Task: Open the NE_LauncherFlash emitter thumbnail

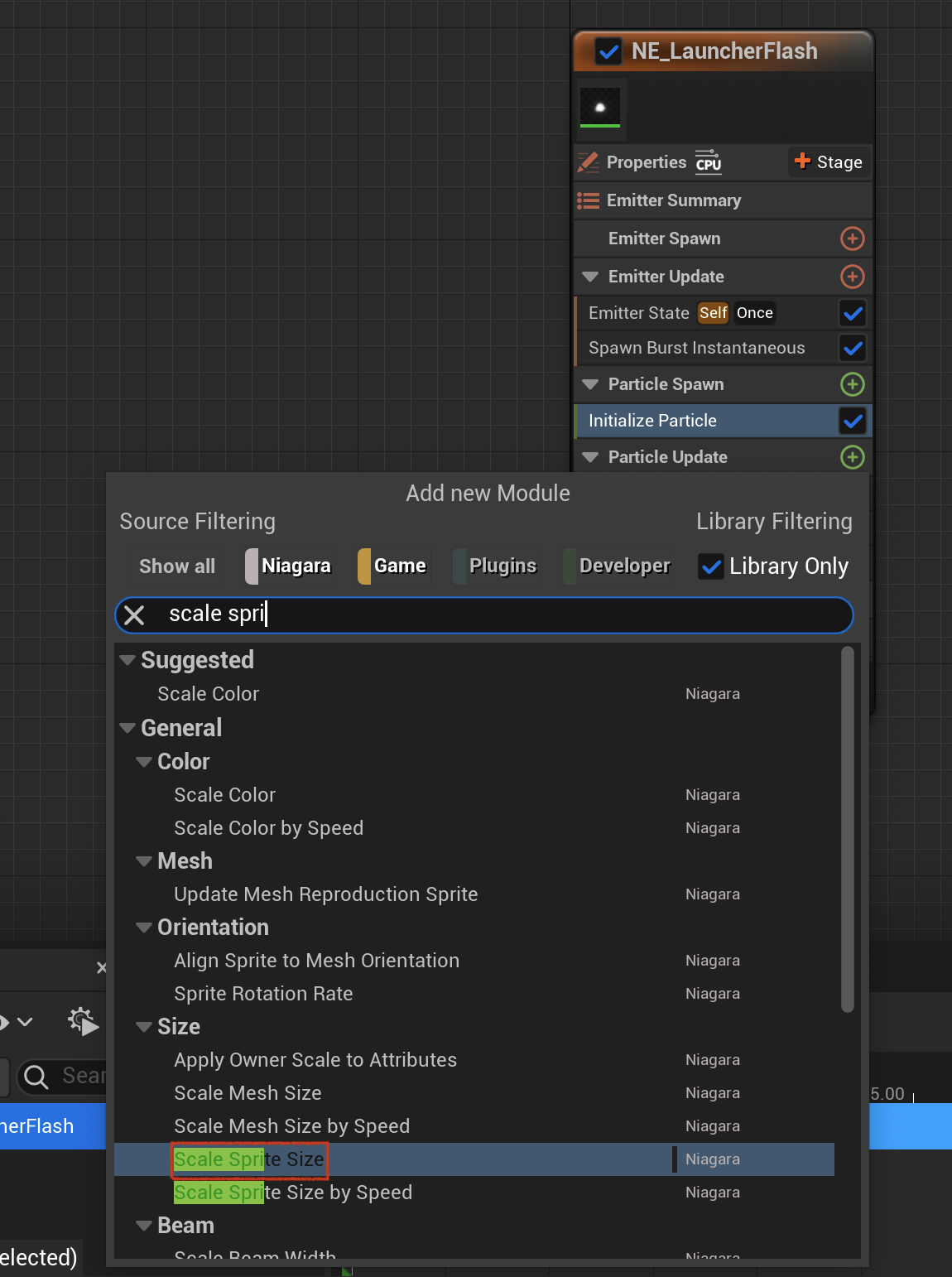Action: [x=600, y=108]
